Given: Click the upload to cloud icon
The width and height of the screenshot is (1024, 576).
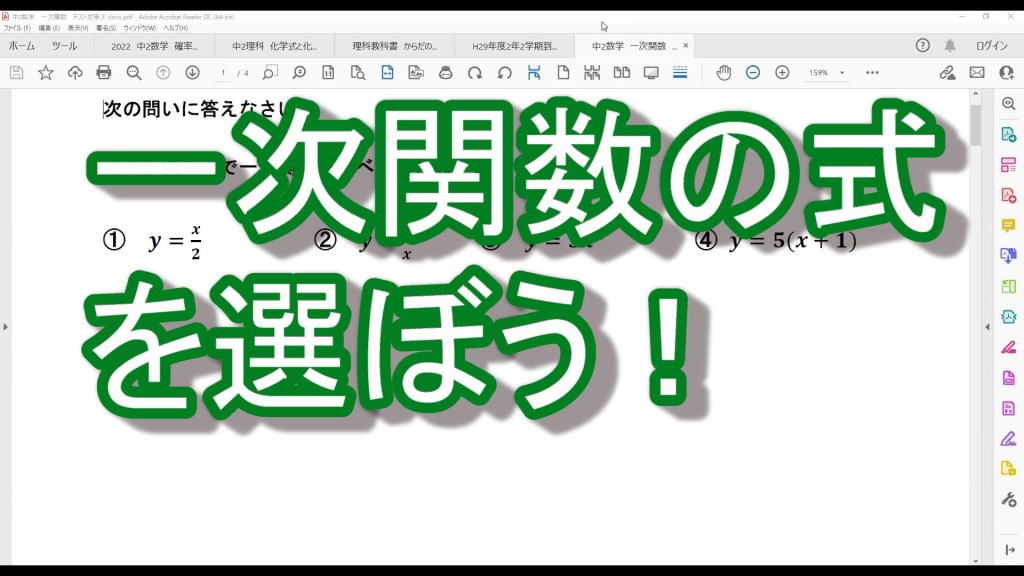Looking at the screenshot, I should (x=75, y=72).
